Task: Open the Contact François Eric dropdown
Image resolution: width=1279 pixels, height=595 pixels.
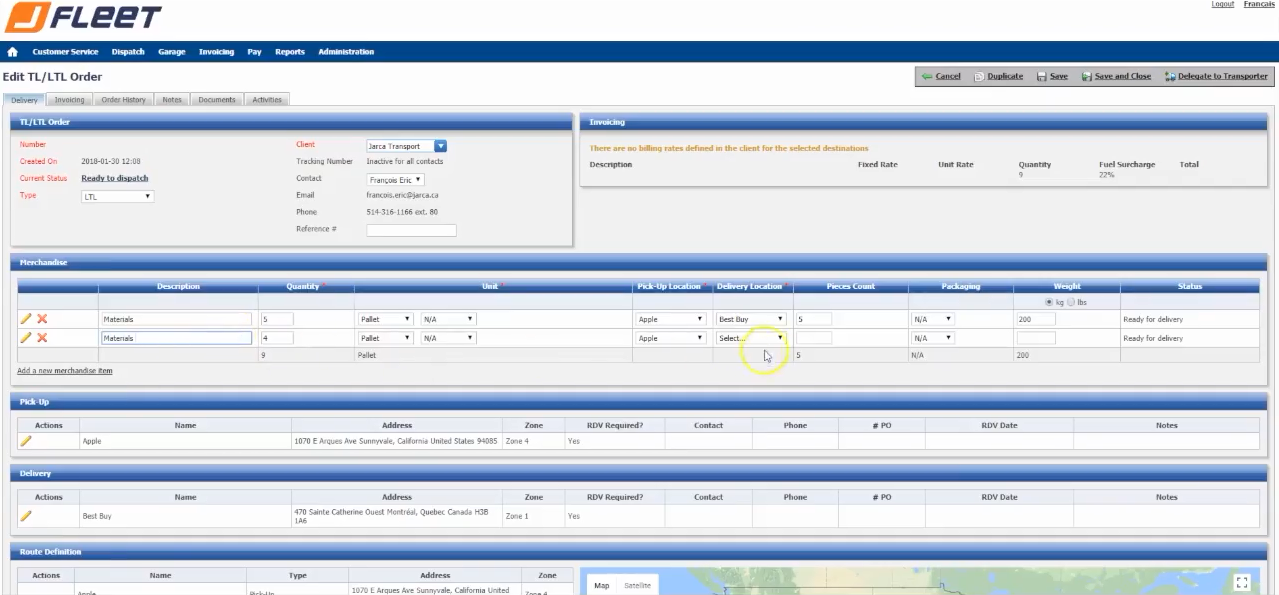Action: [395, 180]
